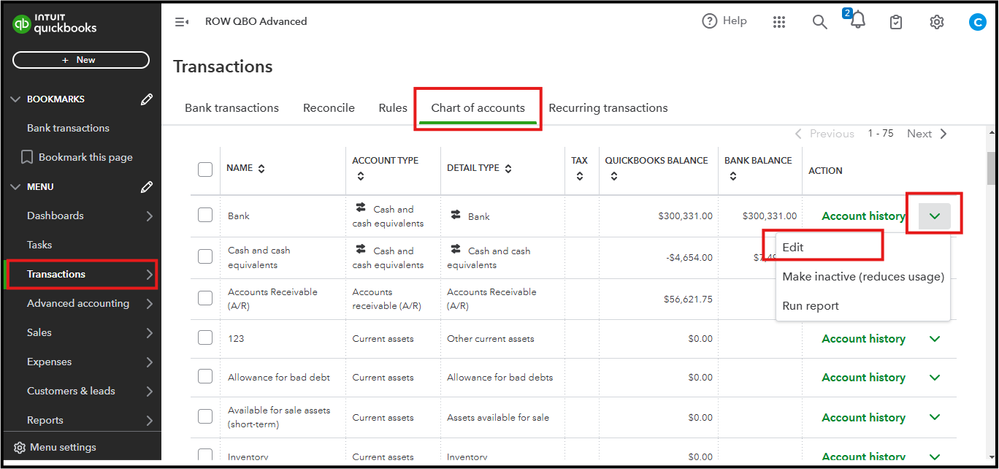Image resolution: width=999 pixels, height=469 pixels.
Task: Click the search magnifier icon
Action: [819, 21]
